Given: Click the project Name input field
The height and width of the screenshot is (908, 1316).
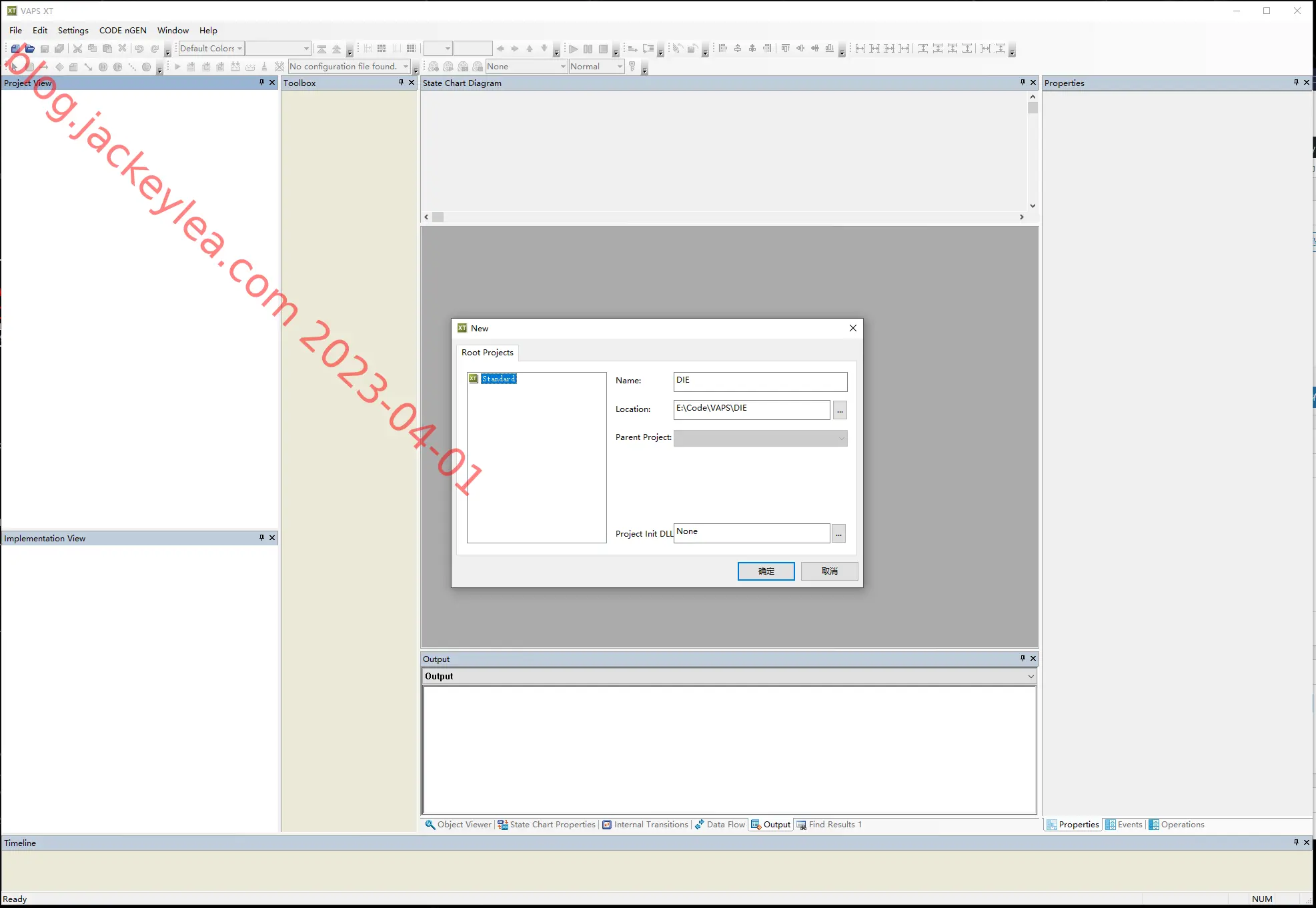Looking at the screenshot, I should coord(760,381).
